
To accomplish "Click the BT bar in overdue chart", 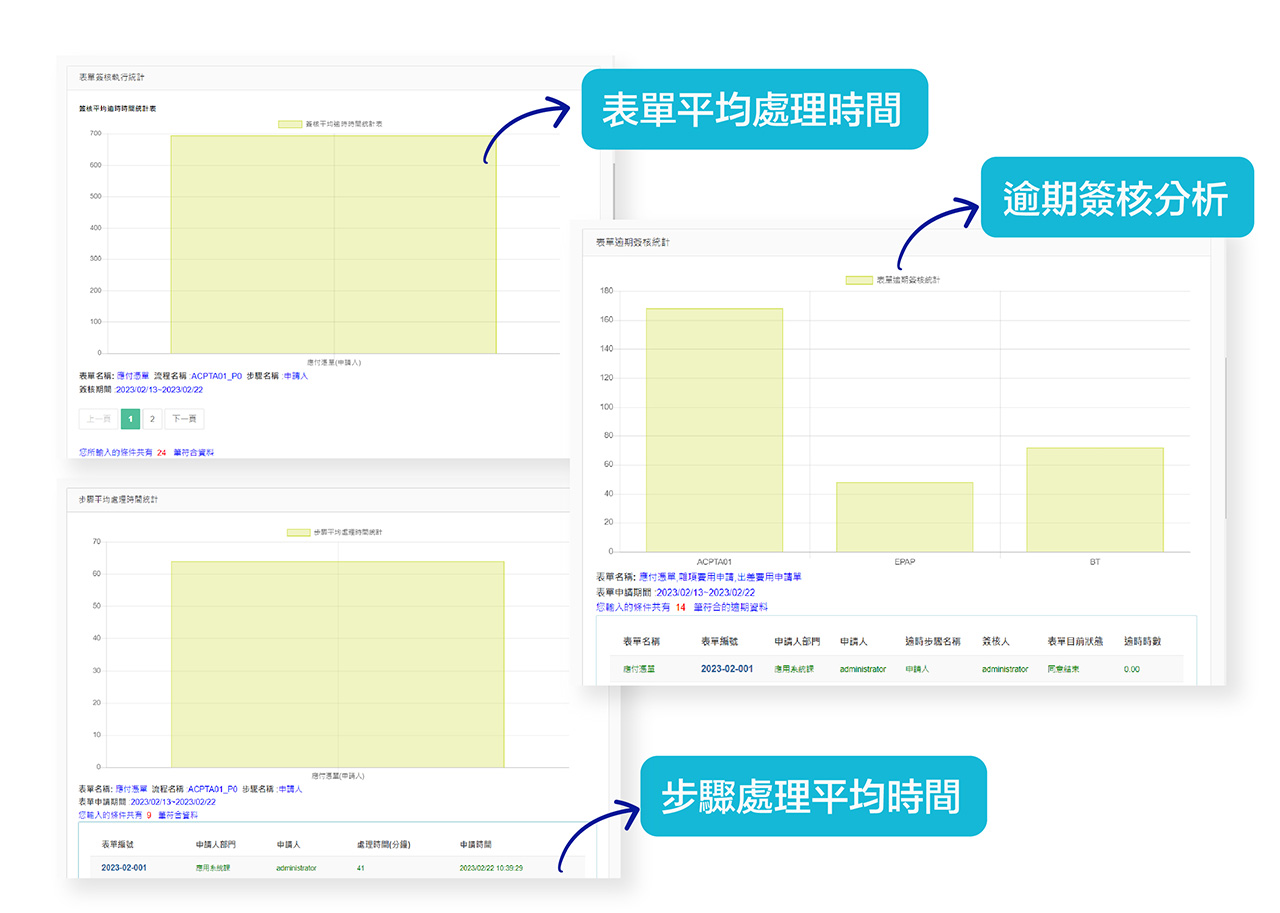I will click(x=1094, y=500).
